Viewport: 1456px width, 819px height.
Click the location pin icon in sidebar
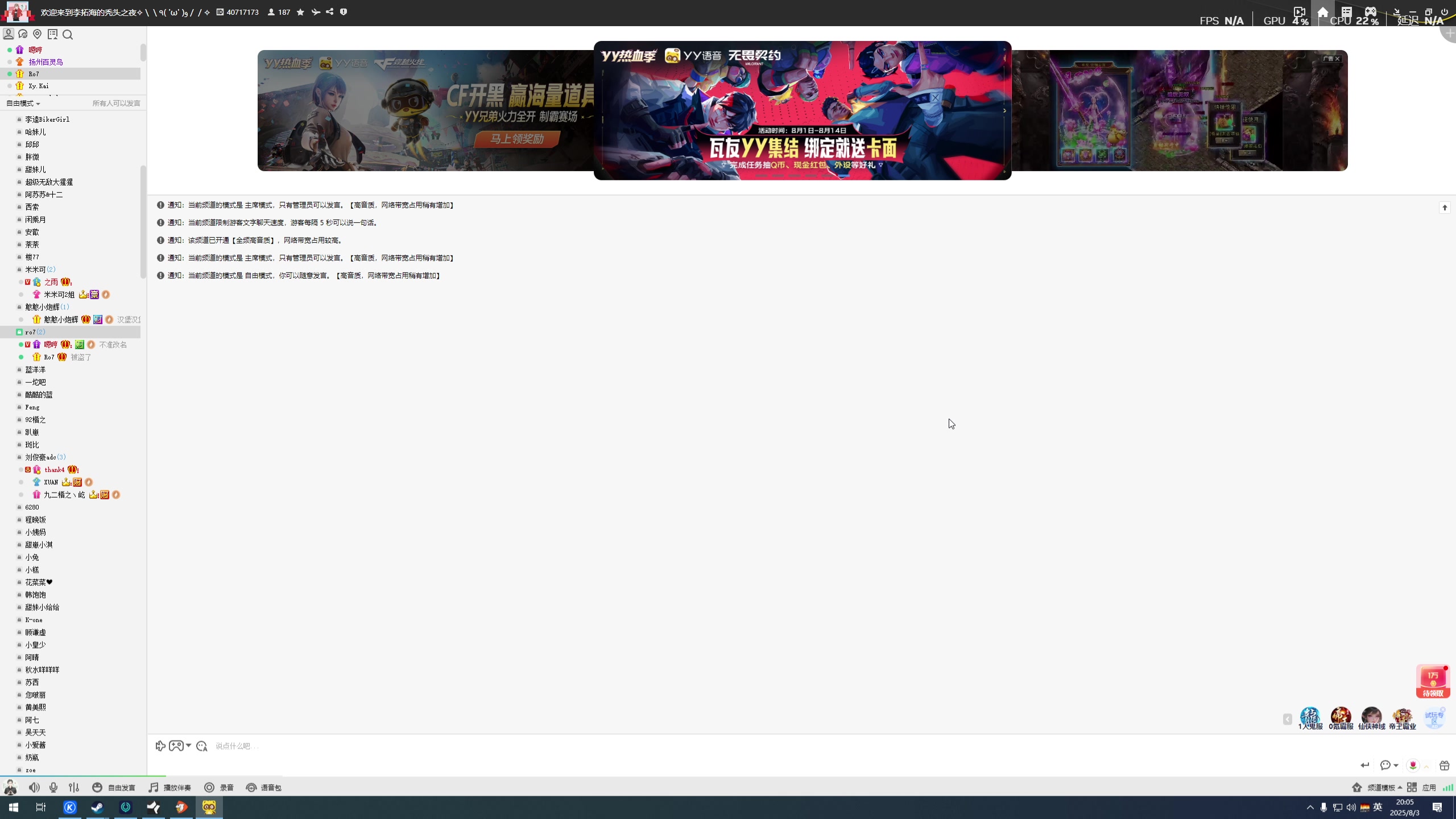point(38,34)
